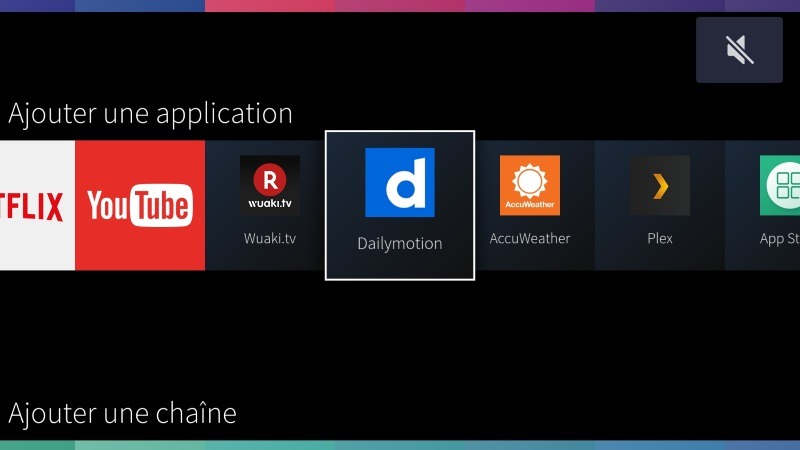800x450 pixels.
Task: Launch the YouTube app tile
Action: pyautogui.click(x=140, y=205)
